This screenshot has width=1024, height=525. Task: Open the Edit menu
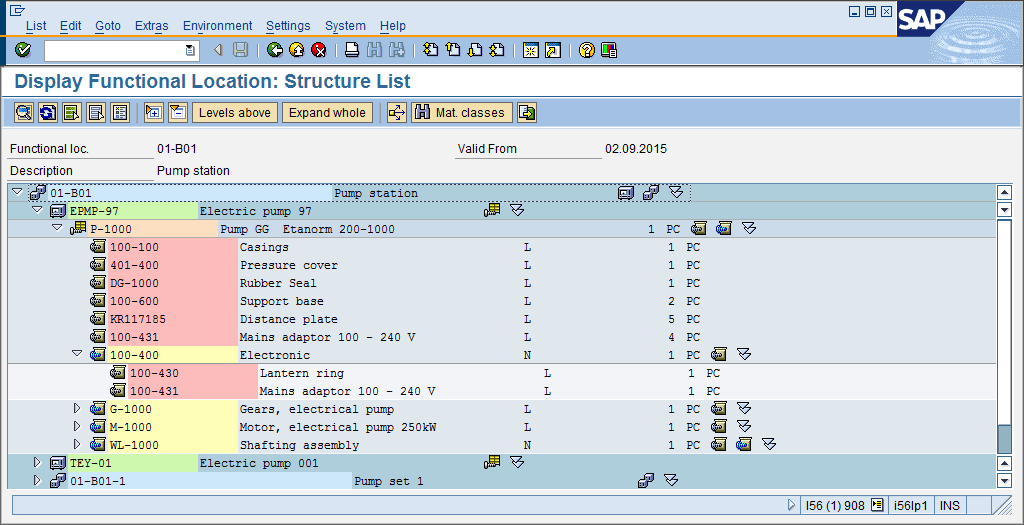point(71,25)
